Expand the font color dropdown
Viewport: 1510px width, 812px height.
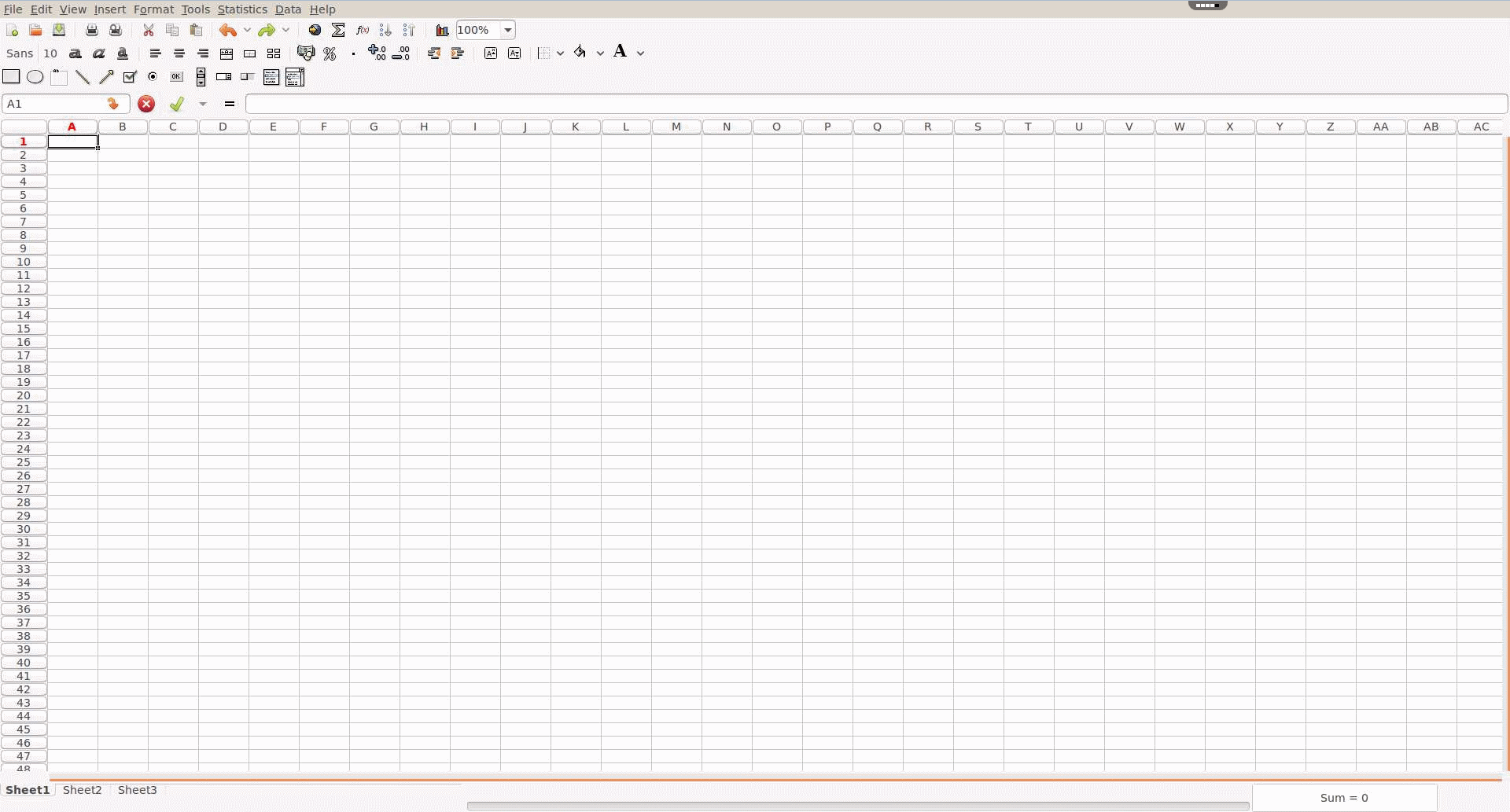click(642, 53)
